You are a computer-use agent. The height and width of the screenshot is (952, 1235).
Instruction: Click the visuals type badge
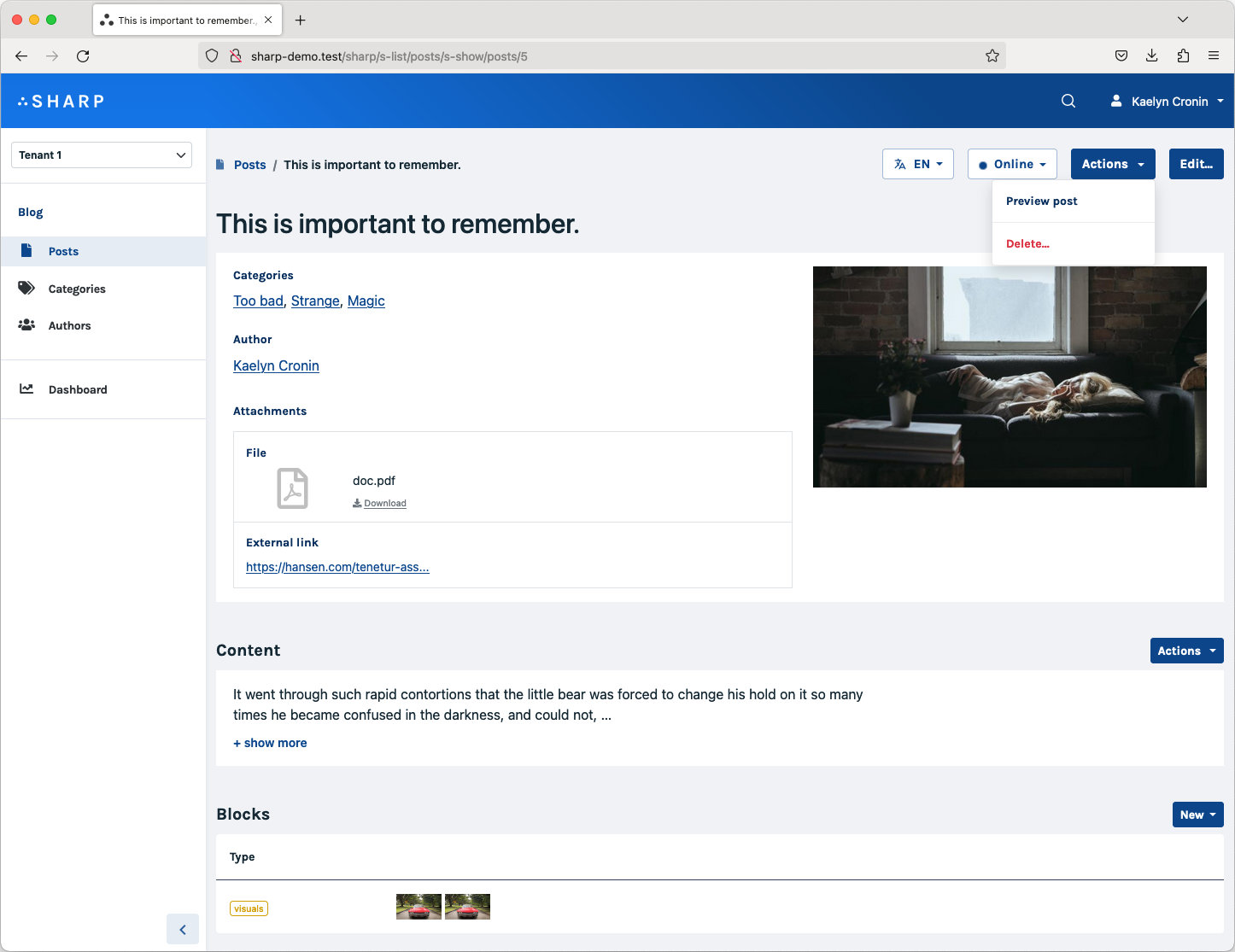[249, 908]
